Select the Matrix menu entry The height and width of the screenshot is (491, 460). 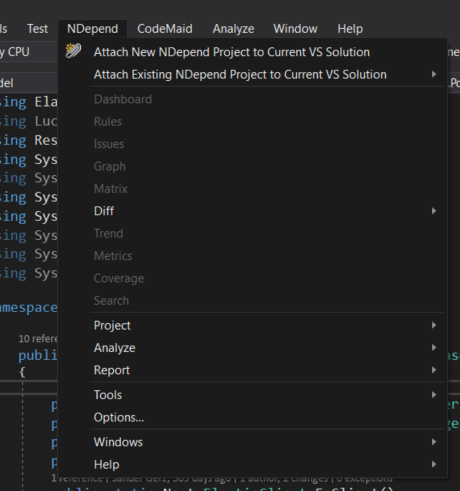click(x=252, y=189)
